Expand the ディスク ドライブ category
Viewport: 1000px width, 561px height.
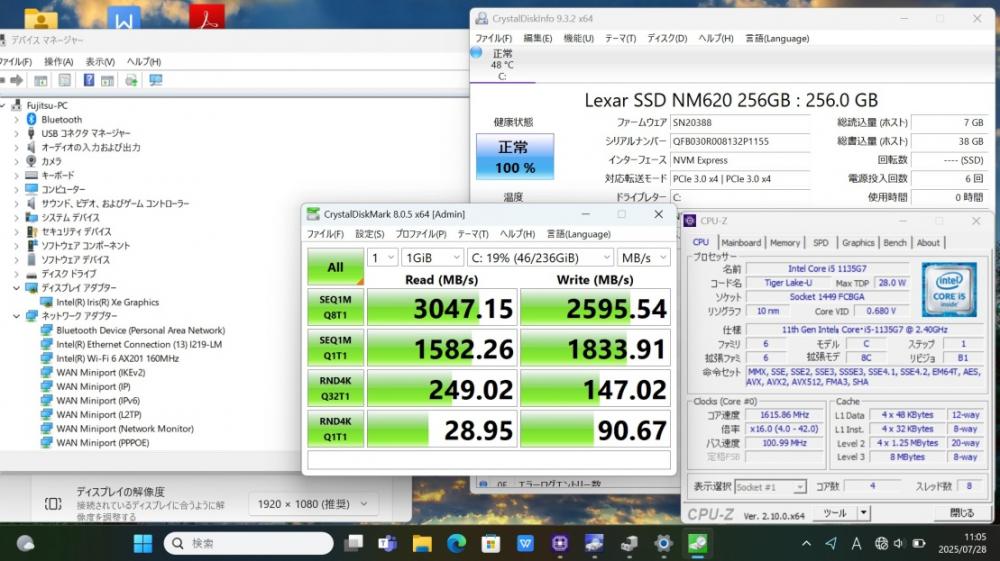click(x=17, y=273)
